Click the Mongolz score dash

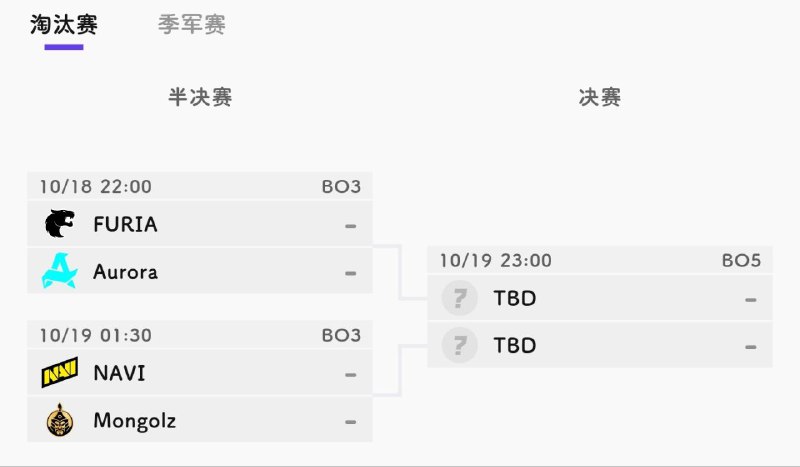pyautogui.click(x=350, y=421)
